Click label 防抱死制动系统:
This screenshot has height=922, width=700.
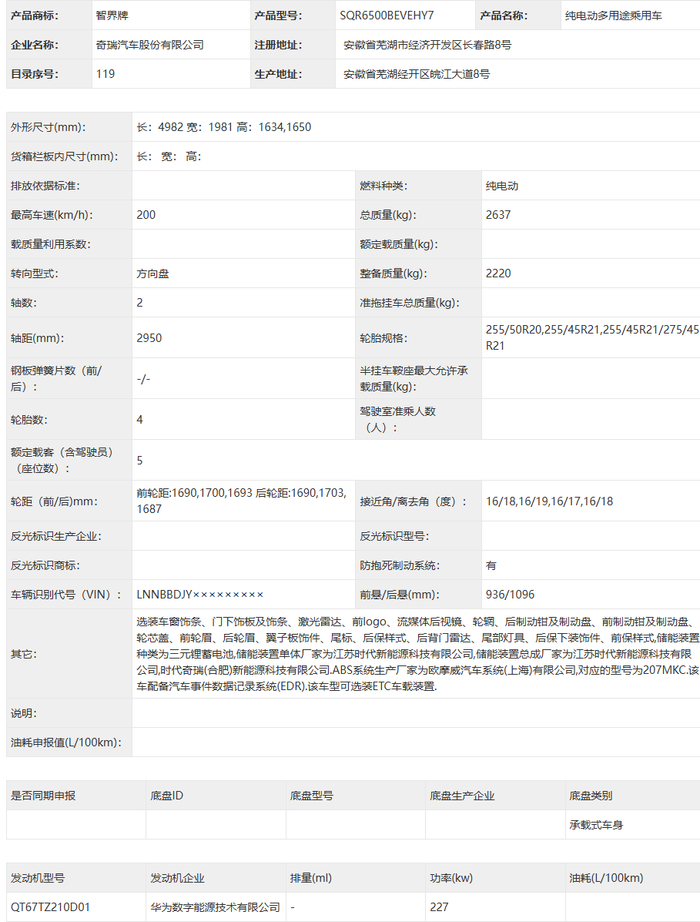(400, 566)
